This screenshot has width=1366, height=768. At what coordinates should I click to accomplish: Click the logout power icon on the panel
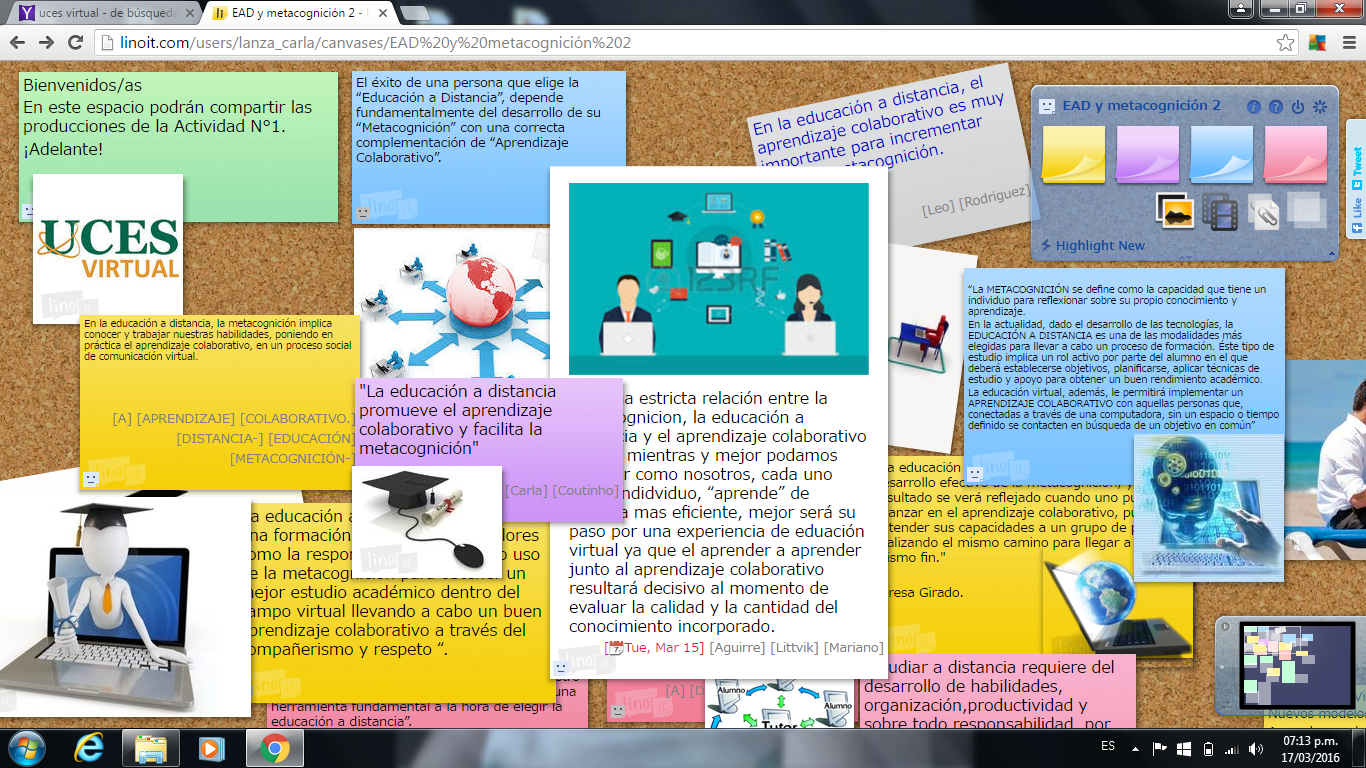coord(1297,106)
